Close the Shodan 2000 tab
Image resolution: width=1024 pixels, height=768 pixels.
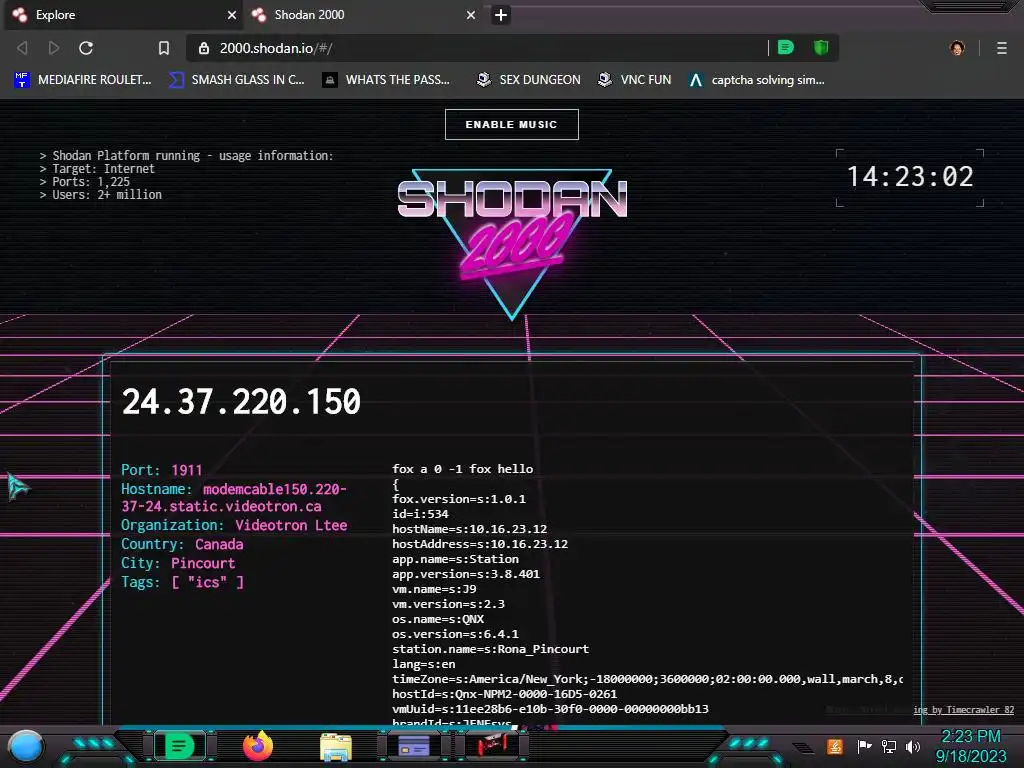pos(471,14)
